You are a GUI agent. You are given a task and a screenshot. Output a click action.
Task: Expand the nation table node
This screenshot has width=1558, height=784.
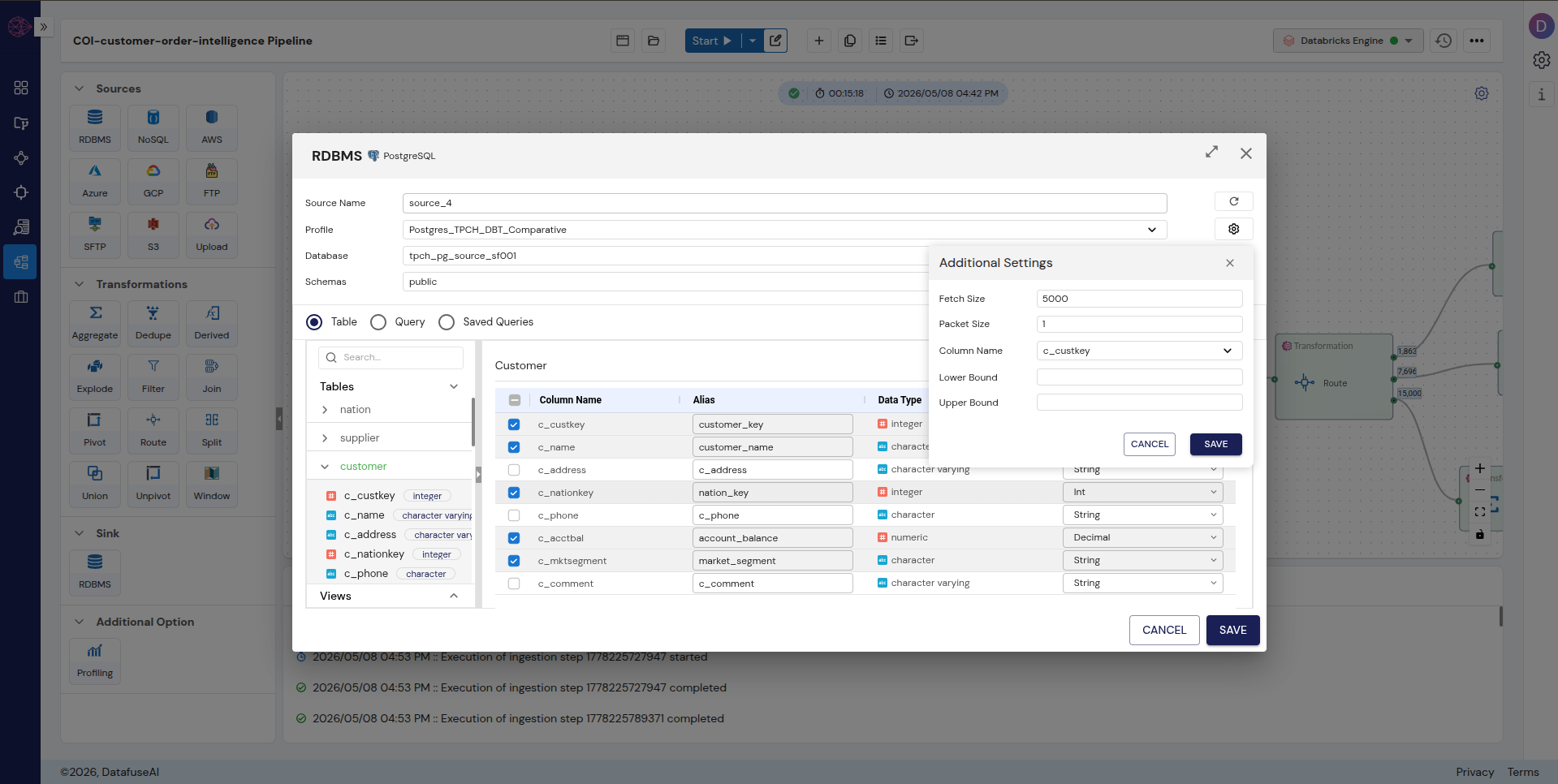pos(325,410)
